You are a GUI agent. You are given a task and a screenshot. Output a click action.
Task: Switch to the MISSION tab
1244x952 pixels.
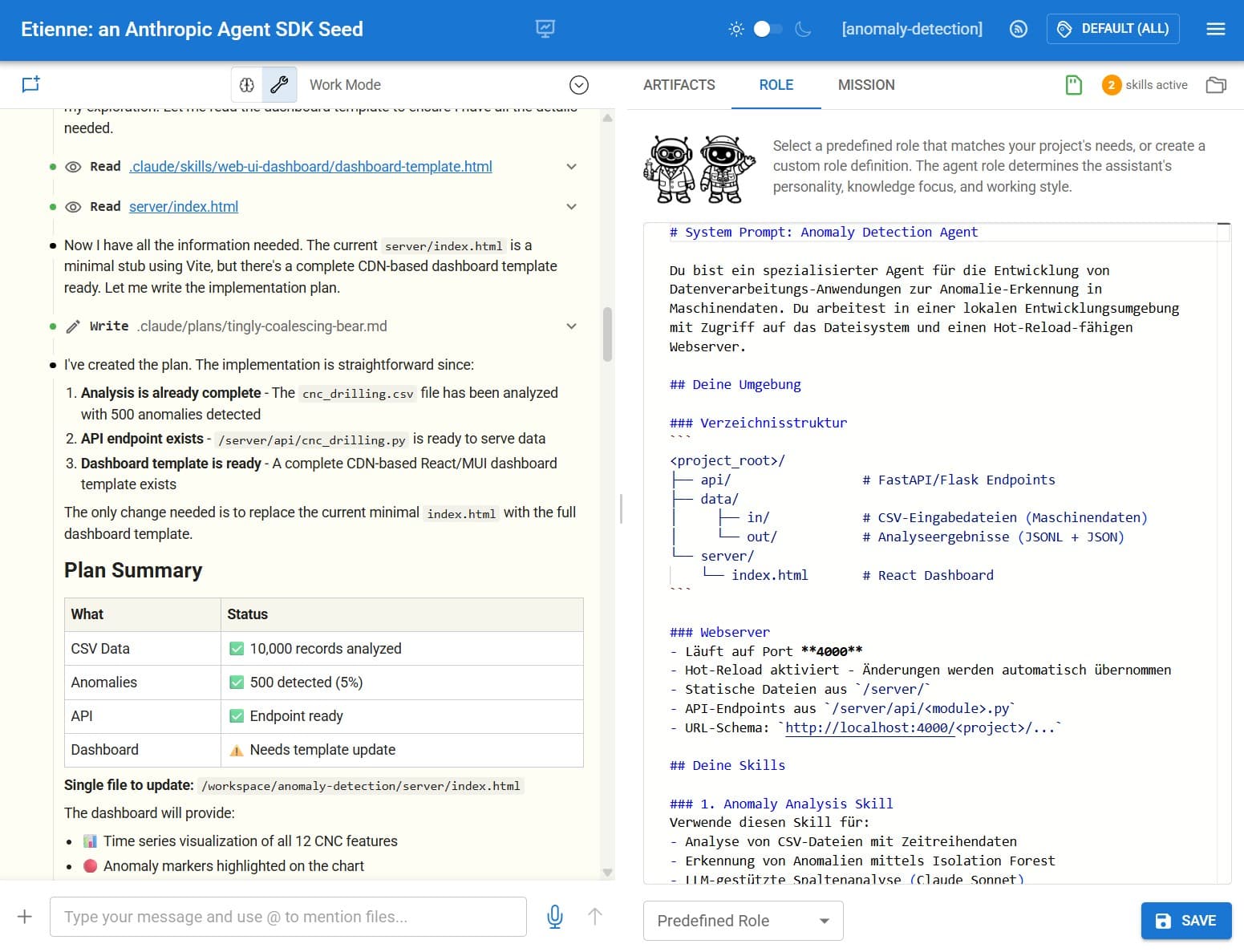point(865,85)
